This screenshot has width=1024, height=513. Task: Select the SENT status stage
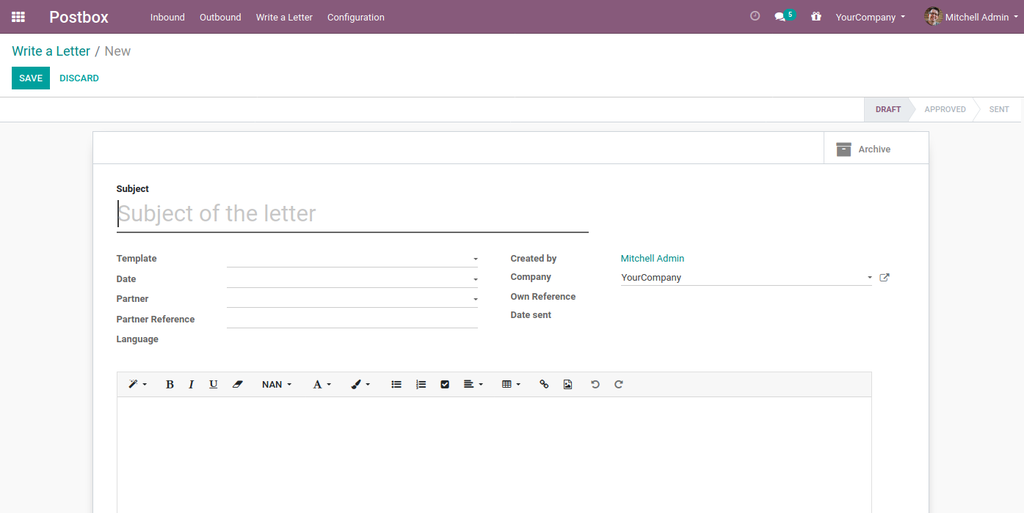(999, 109)
